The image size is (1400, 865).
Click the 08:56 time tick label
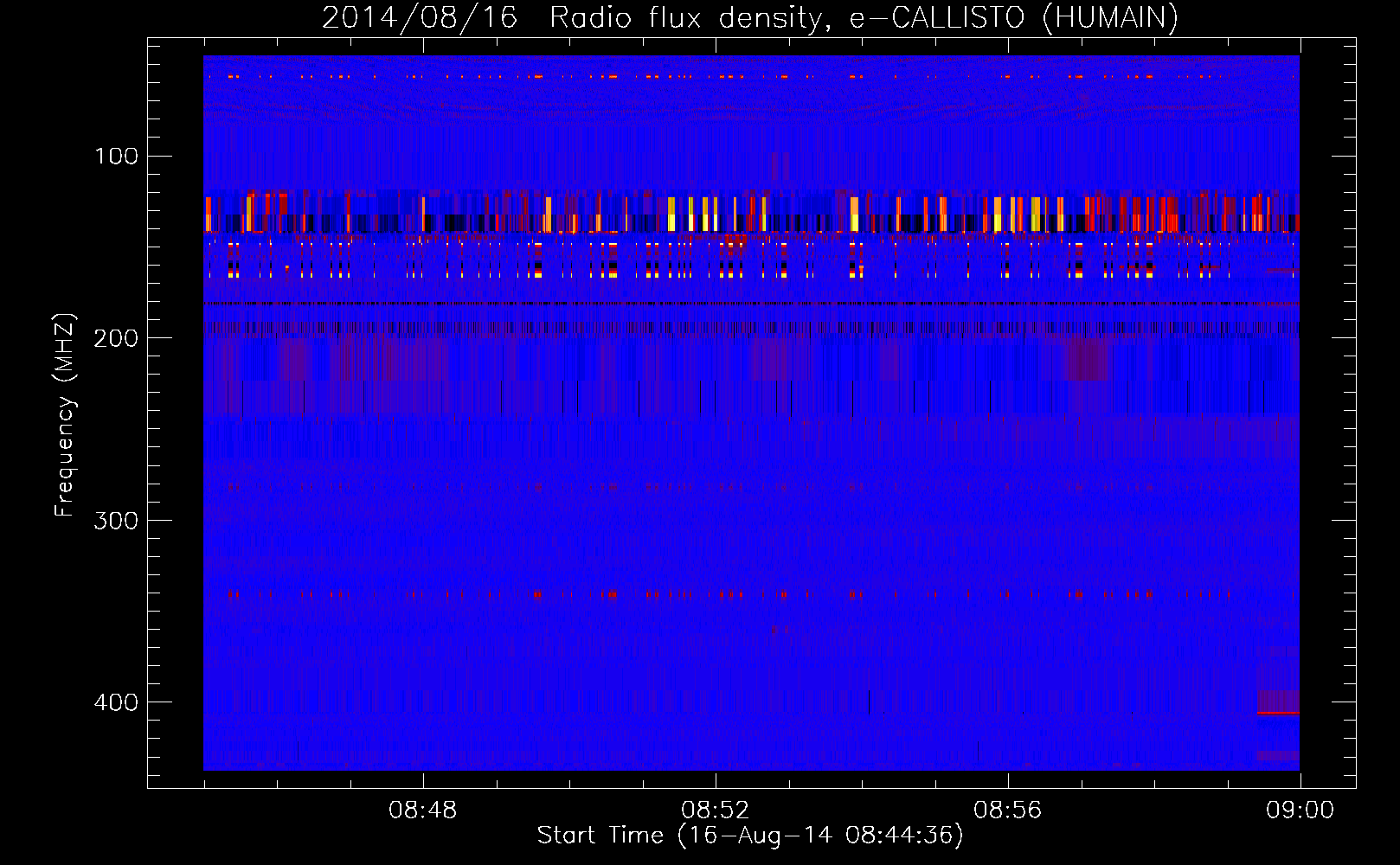pyautogui.click(x=1008, y=811)
